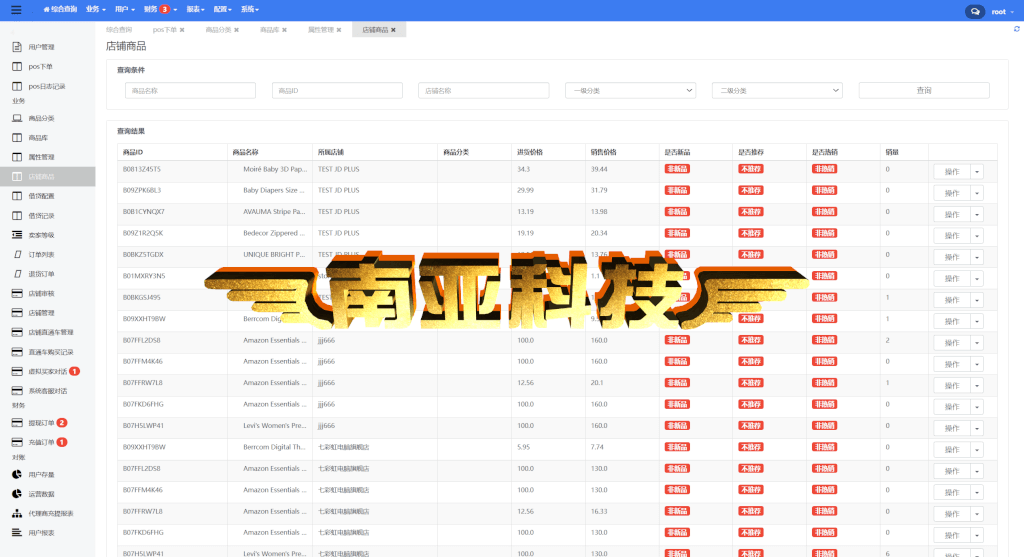This screenshot has width=1024, height=557.
Task: Switch to the pos下单 tab
Action: (165, 29)
